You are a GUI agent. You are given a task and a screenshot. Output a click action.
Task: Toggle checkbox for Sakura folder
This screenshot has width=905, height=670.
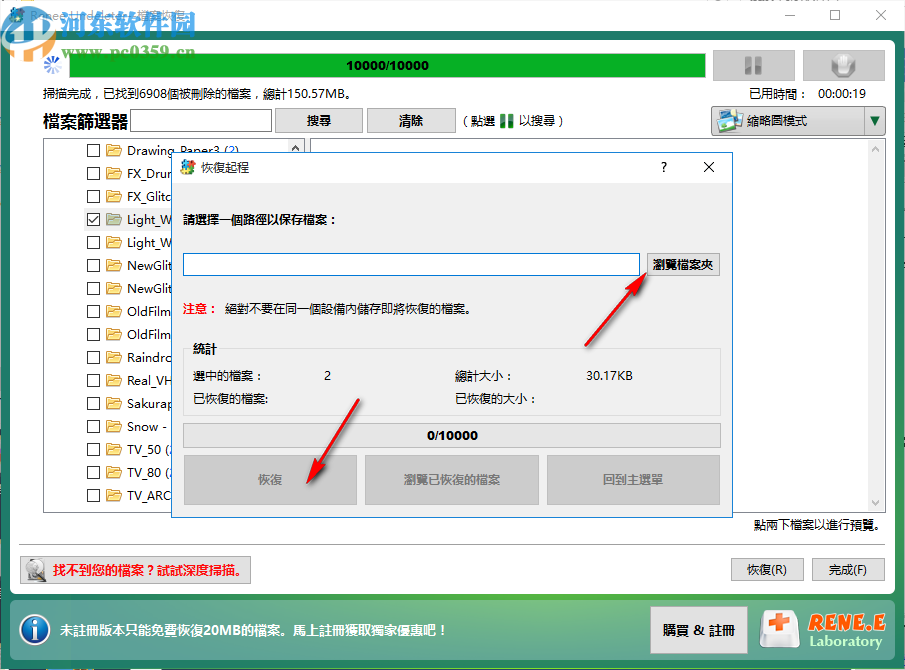click(x=93, y=403)
